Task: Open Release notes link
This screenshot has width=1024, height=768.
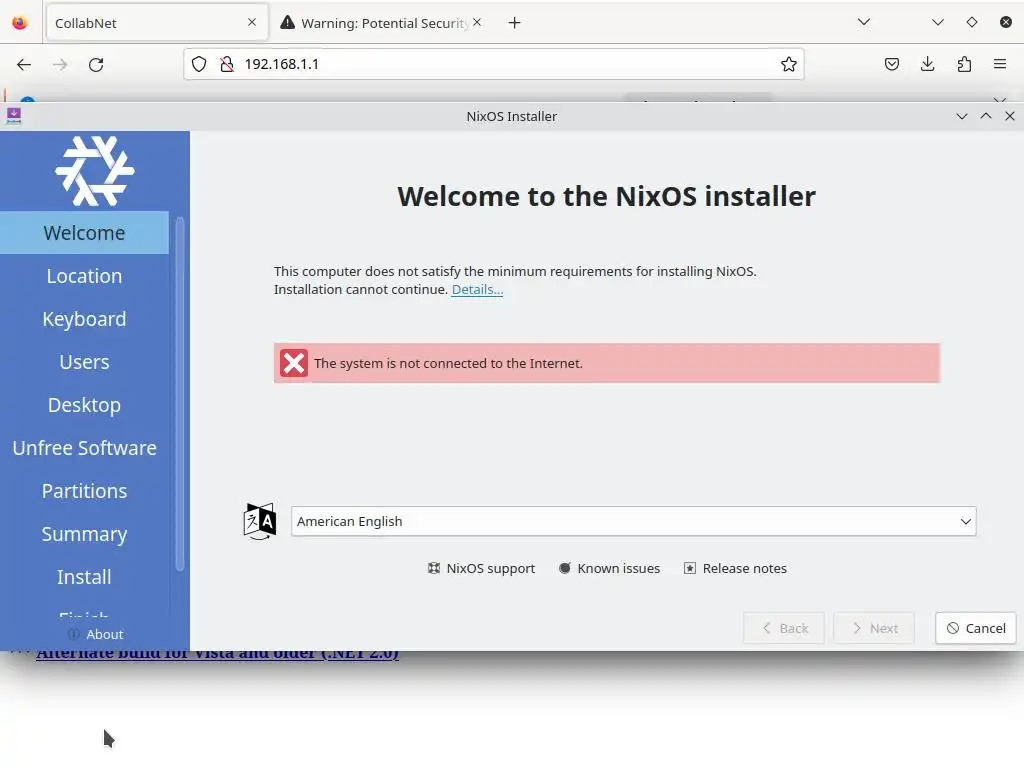Action: [x=735, y=568]
